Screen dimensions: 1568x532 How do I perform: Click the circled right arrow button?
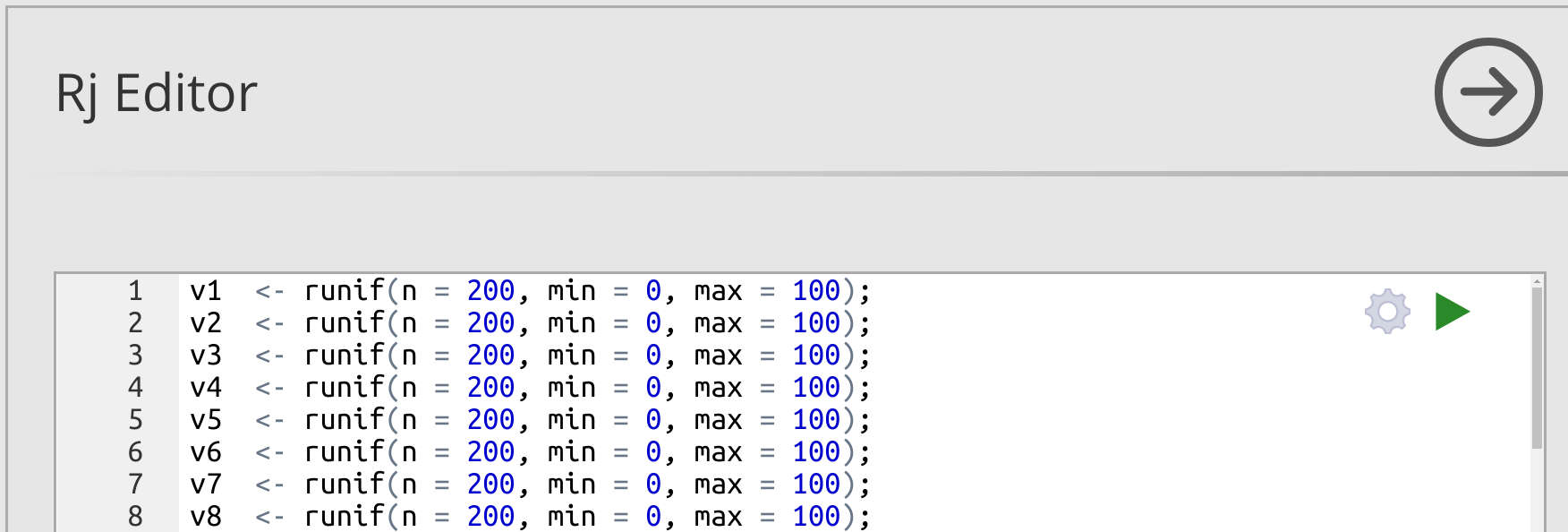pos(1487,92)
